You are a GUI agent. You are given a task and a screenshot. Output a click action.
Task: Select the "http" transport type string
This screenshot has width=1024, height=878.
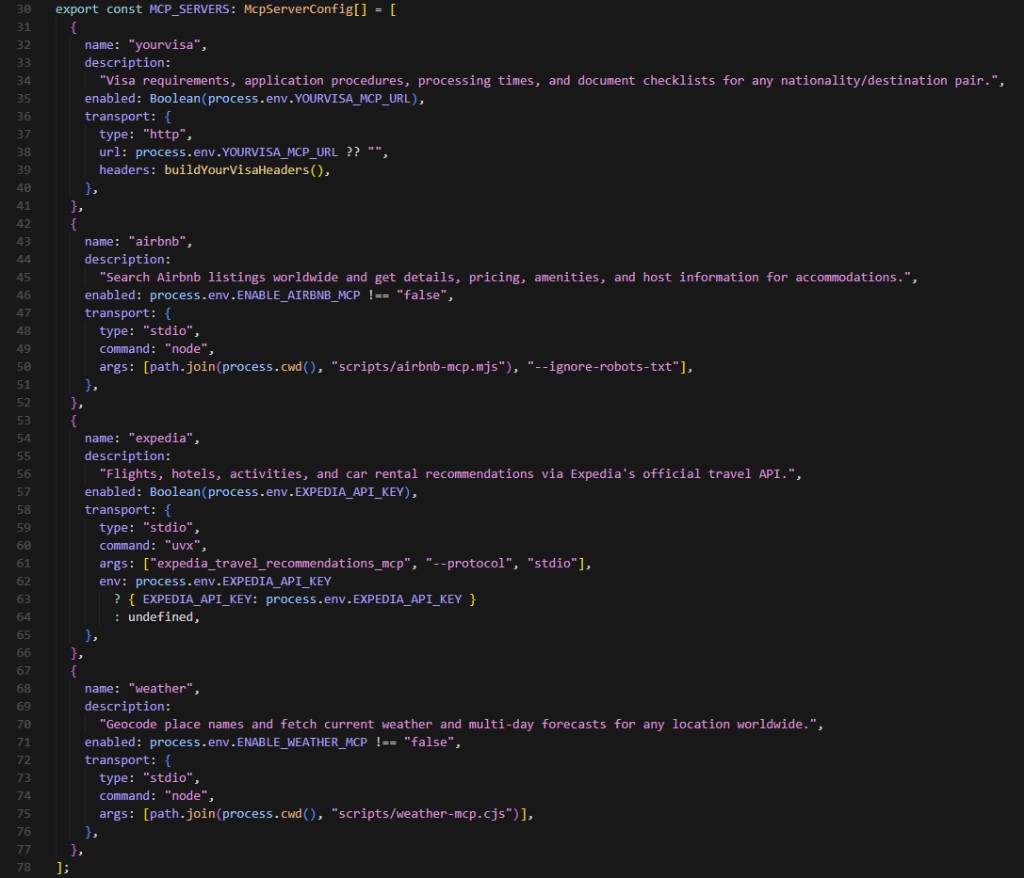(x=164, y=135)
